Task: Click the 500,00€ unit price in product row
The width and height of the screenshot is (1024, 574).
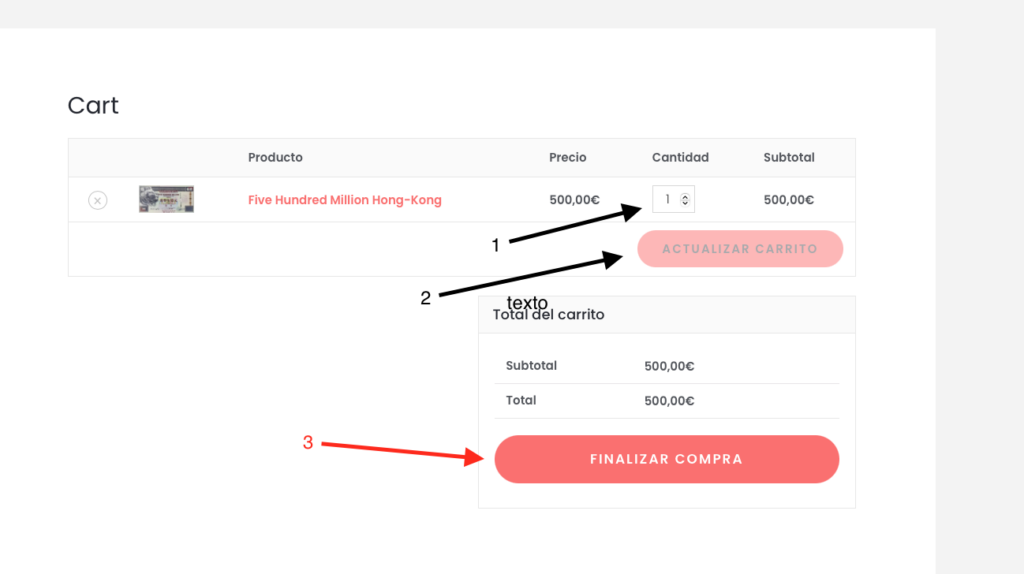Action: [574, 200]
